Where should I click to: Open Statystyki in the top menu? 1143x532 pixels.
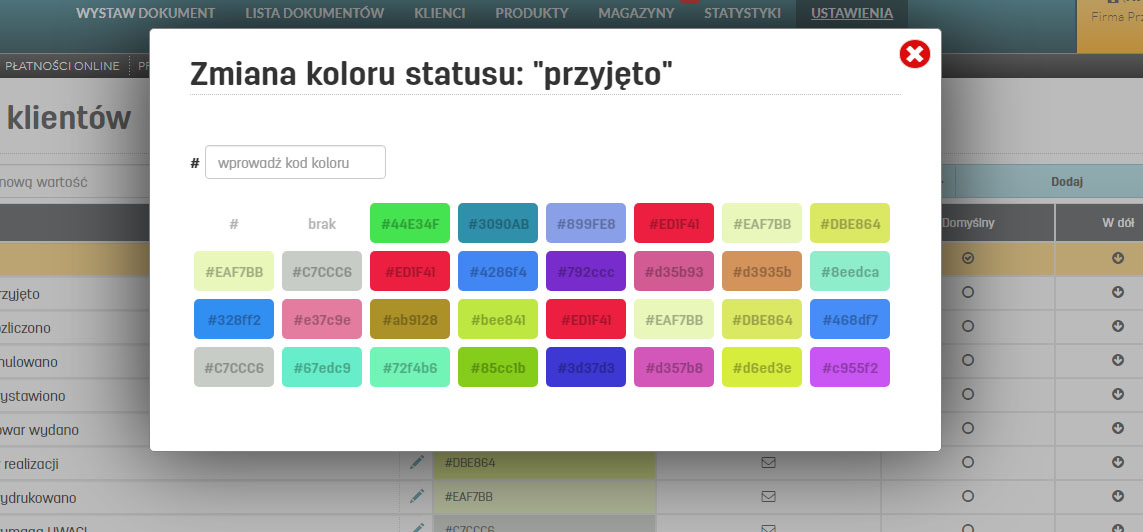click(742, 13)
